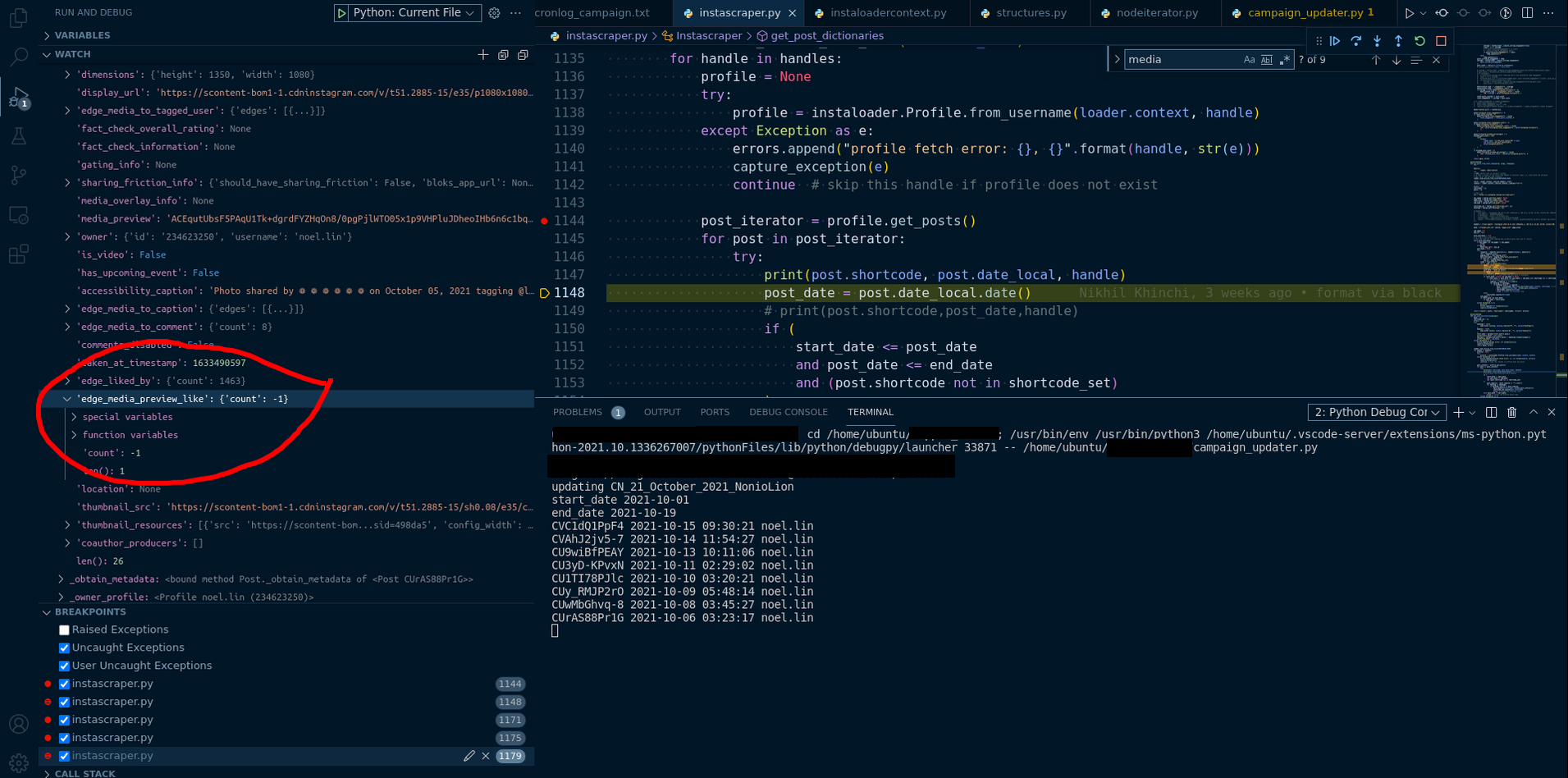Click breadcrumb get_post_dictionaries
The width and height of the screenshot is (1568, 778).
click(827, 36)
